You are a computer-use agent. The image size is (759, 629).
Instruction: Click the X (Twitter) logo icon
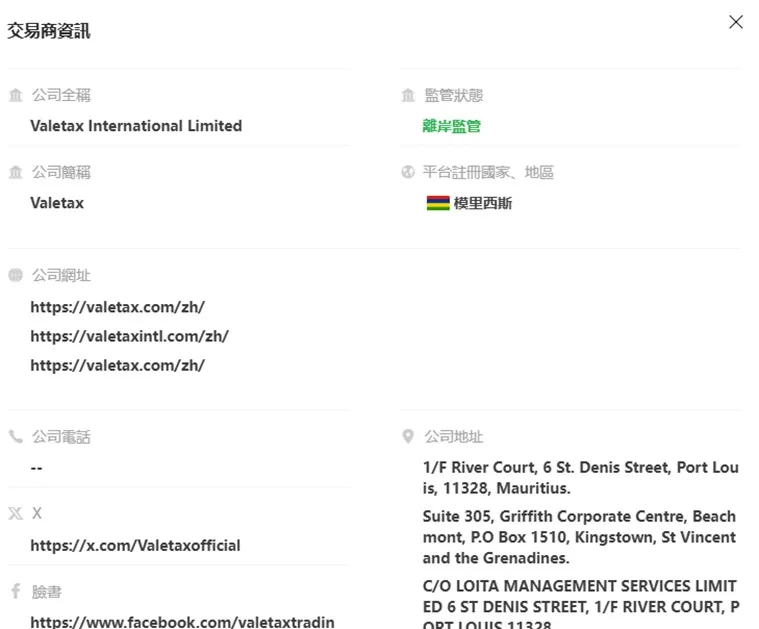[x=15, y=513]
